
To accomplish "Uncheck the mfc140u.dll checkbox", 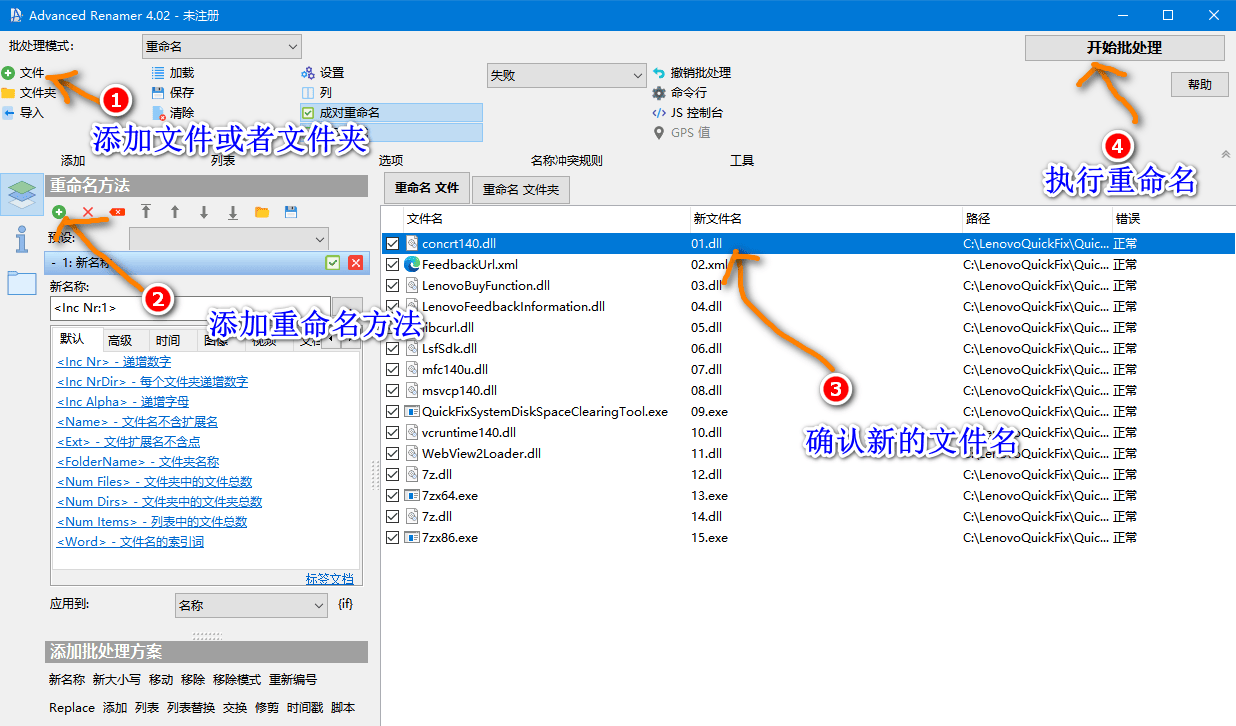I will tap(393, 370).
